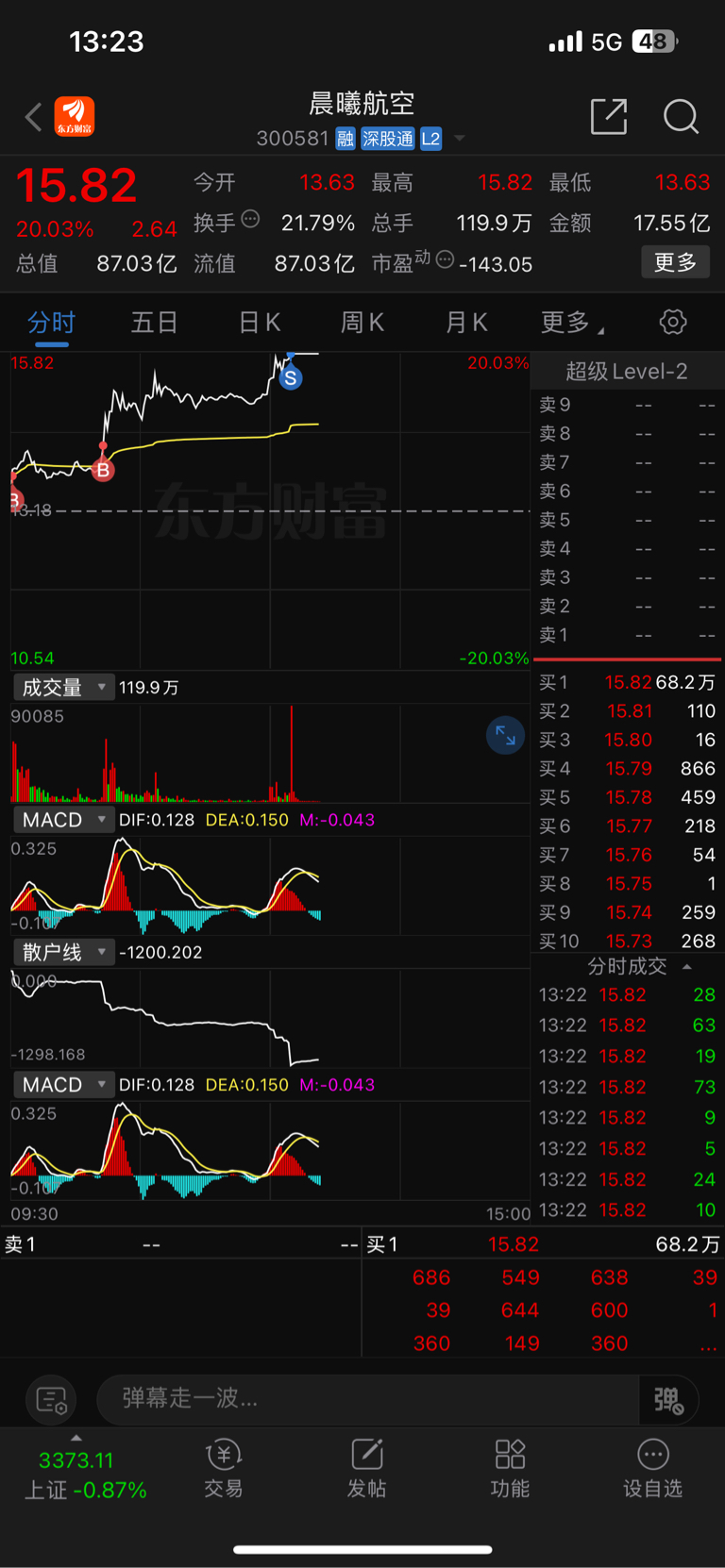This screenshot has width=725, height=1568.
Task: Tap the 买5 15.78 order row
Action: (x=627, y=797)
